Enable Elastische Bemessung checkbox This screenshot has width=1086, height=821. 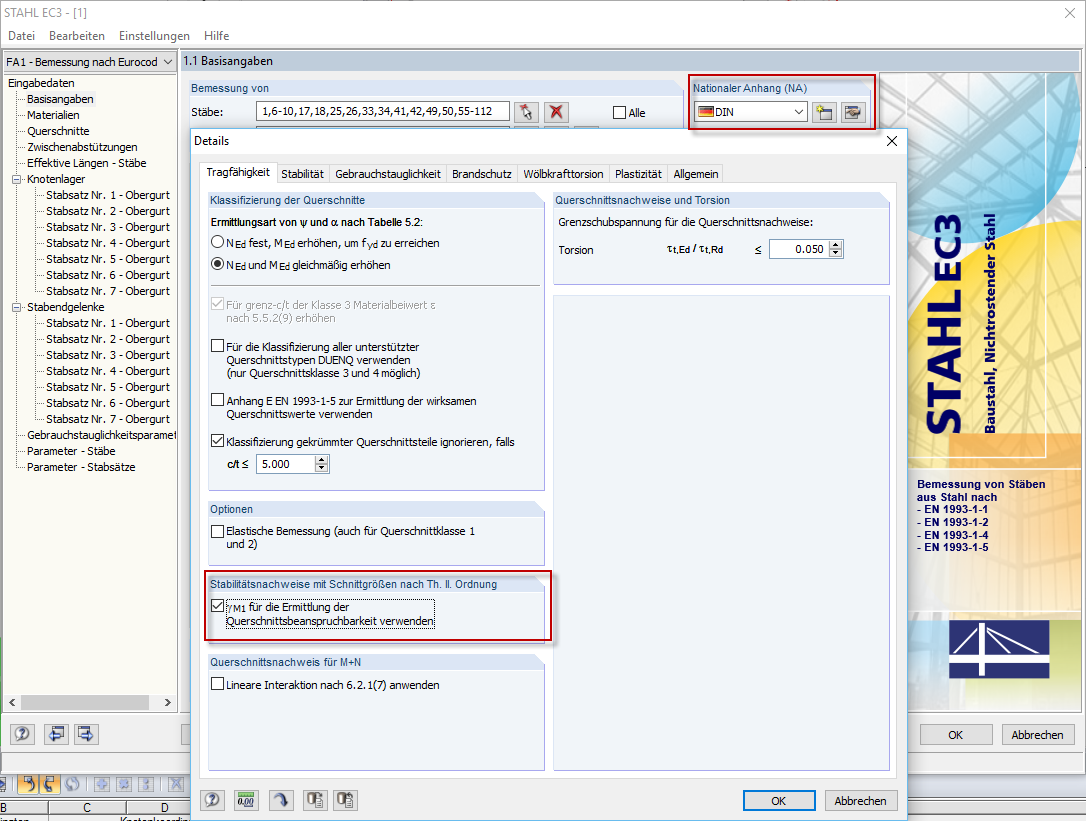click(217, 531)
